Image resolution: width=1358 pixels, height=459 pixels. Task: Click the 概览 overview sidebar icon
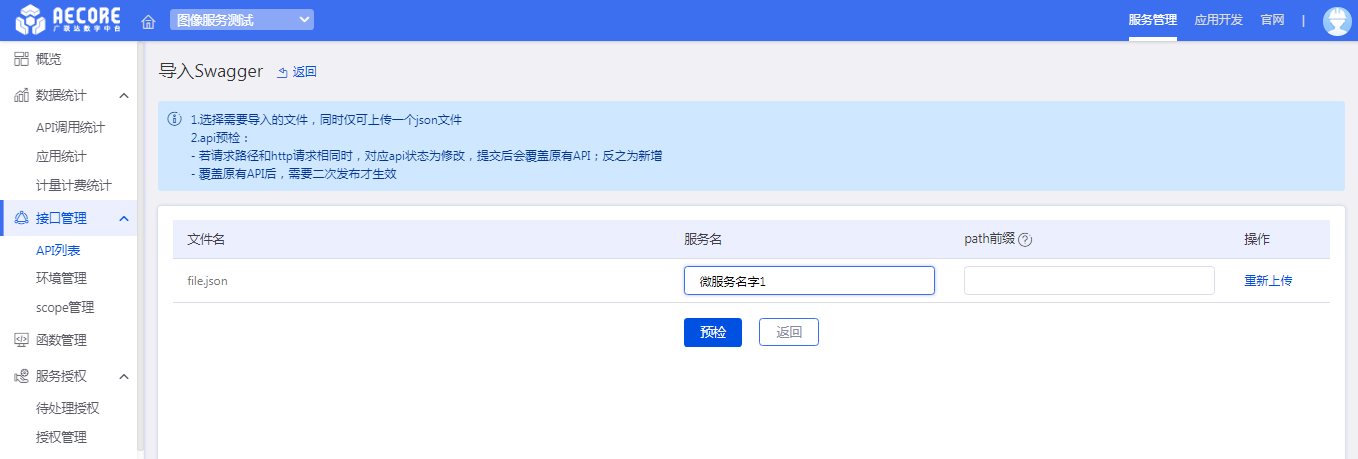[21, 59]
